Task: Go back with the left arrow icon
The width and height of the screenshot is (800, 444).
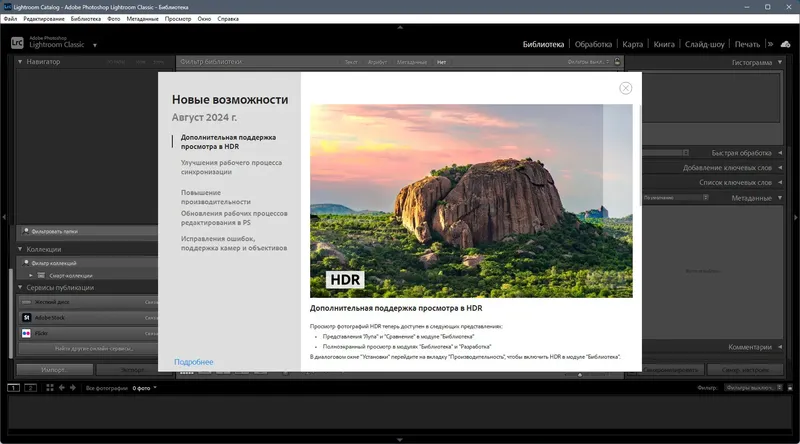Action: pos(62,388)
